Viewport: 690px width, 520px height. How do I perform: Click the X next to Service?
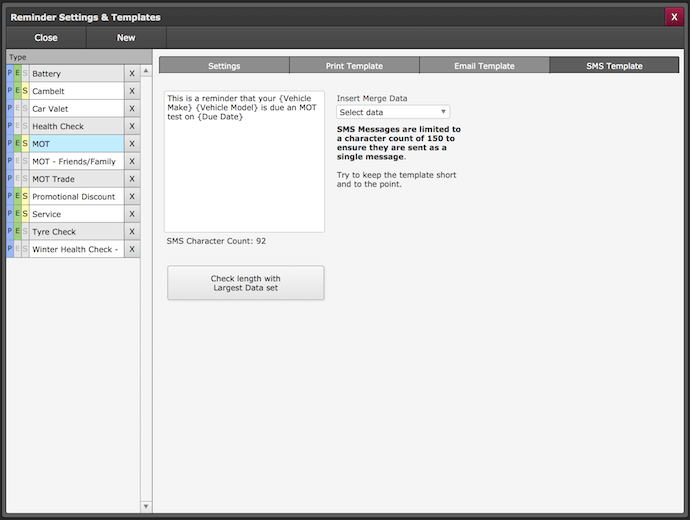[x=131, y=214]
